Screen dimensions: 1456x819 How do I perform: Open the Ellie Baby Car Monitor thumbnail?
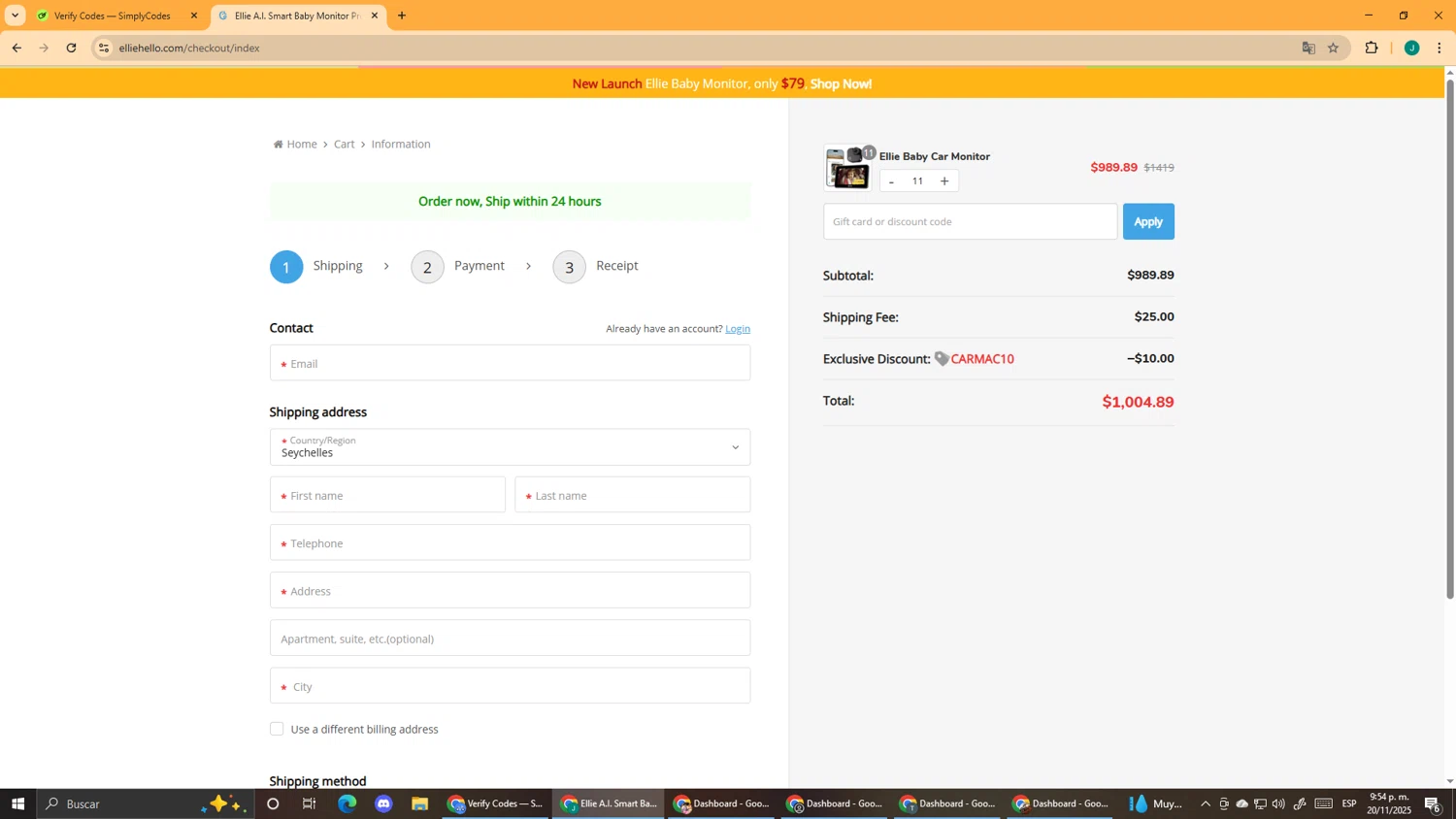847,168
